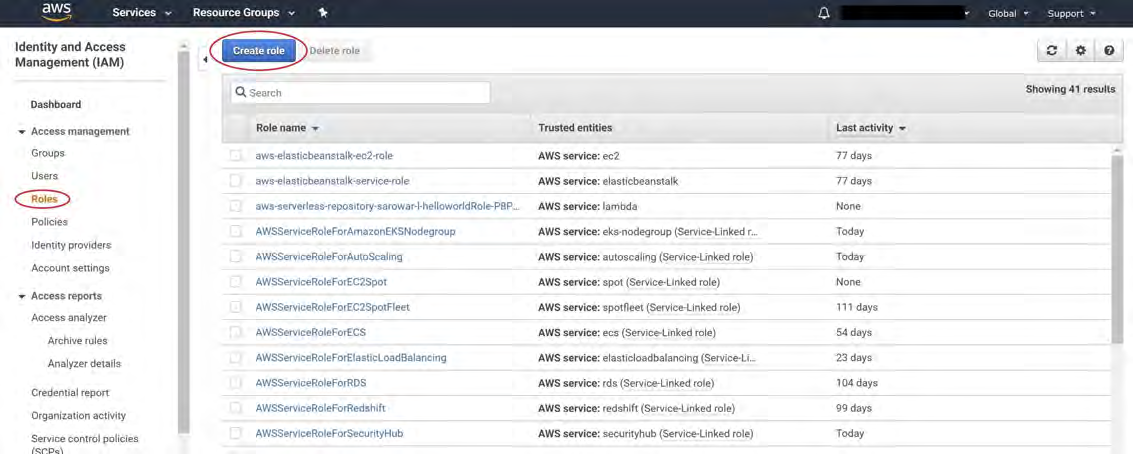This screenshot has height=454, width=1133.
Task: Click the pin star icon in top bar
Action: click(323, 13)
